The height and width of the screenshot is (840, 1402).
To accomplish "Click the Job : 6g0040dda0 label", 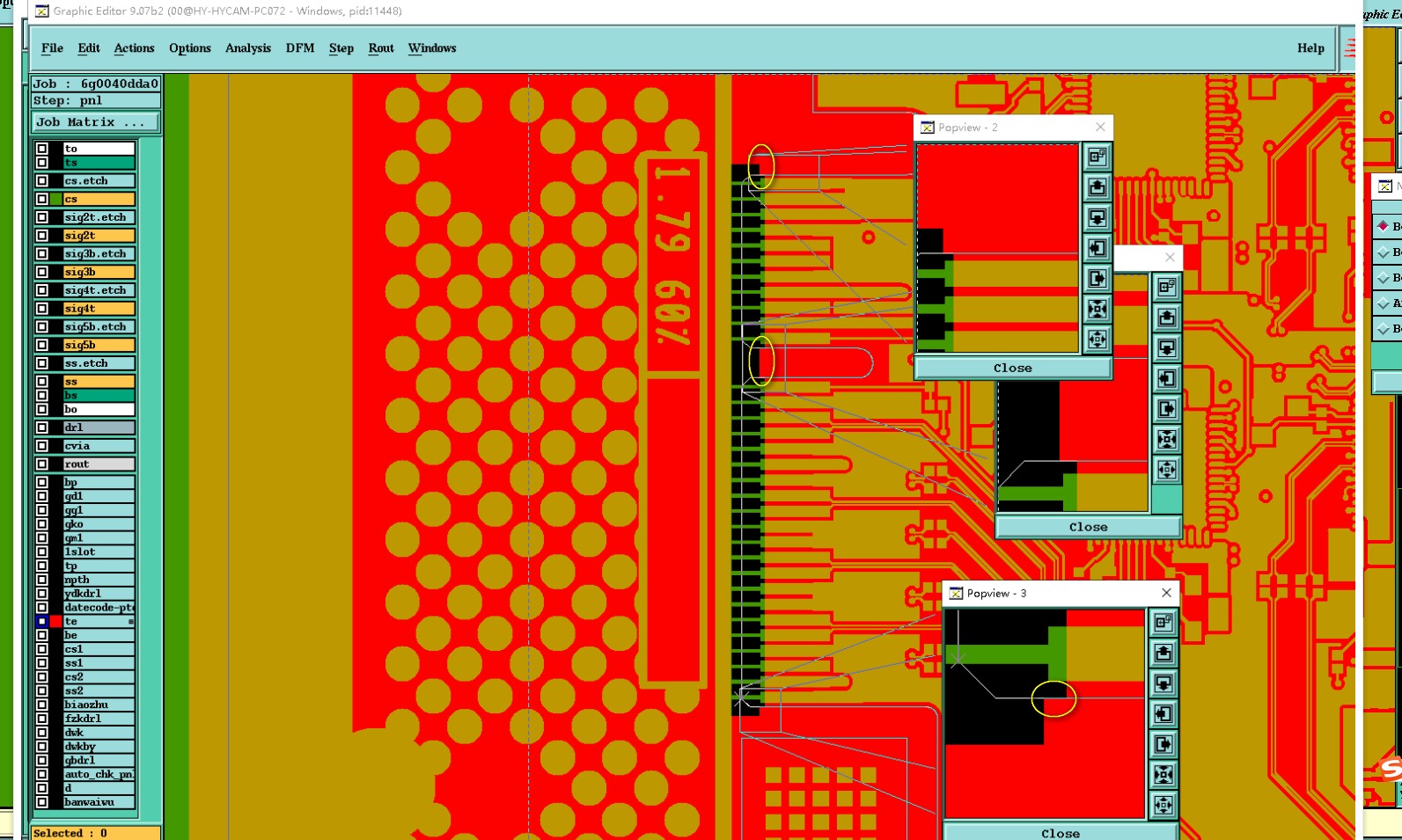I will 95,84.
